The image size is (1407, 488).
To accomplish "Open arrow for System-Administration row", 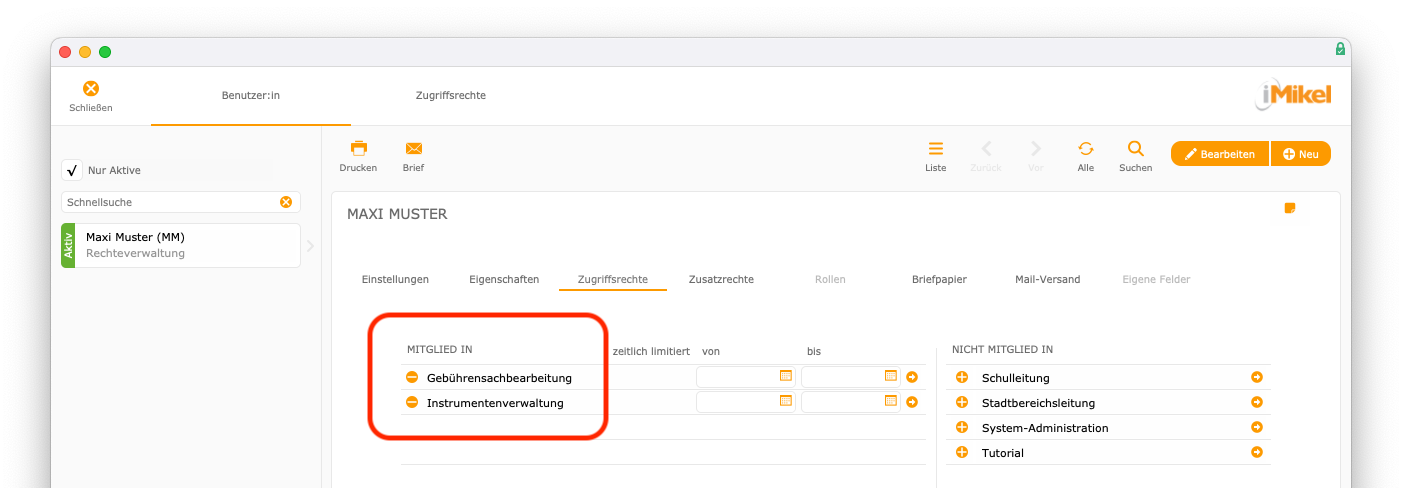I will pos(1257,427).
